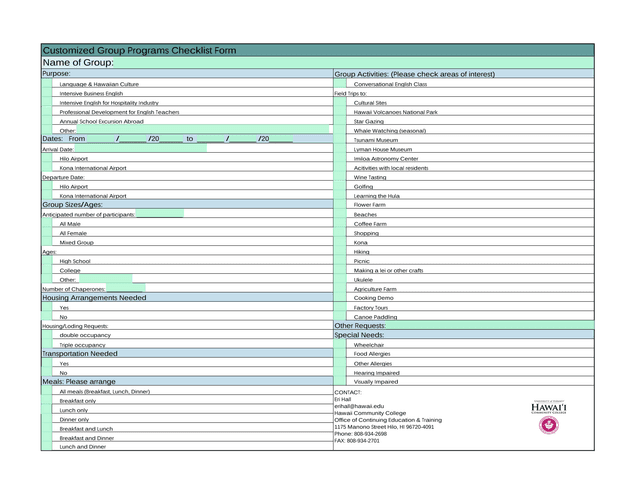Check the Language & Hawaiian Culture box
This screenshot has width=640, height=494.
pos(47,84)
